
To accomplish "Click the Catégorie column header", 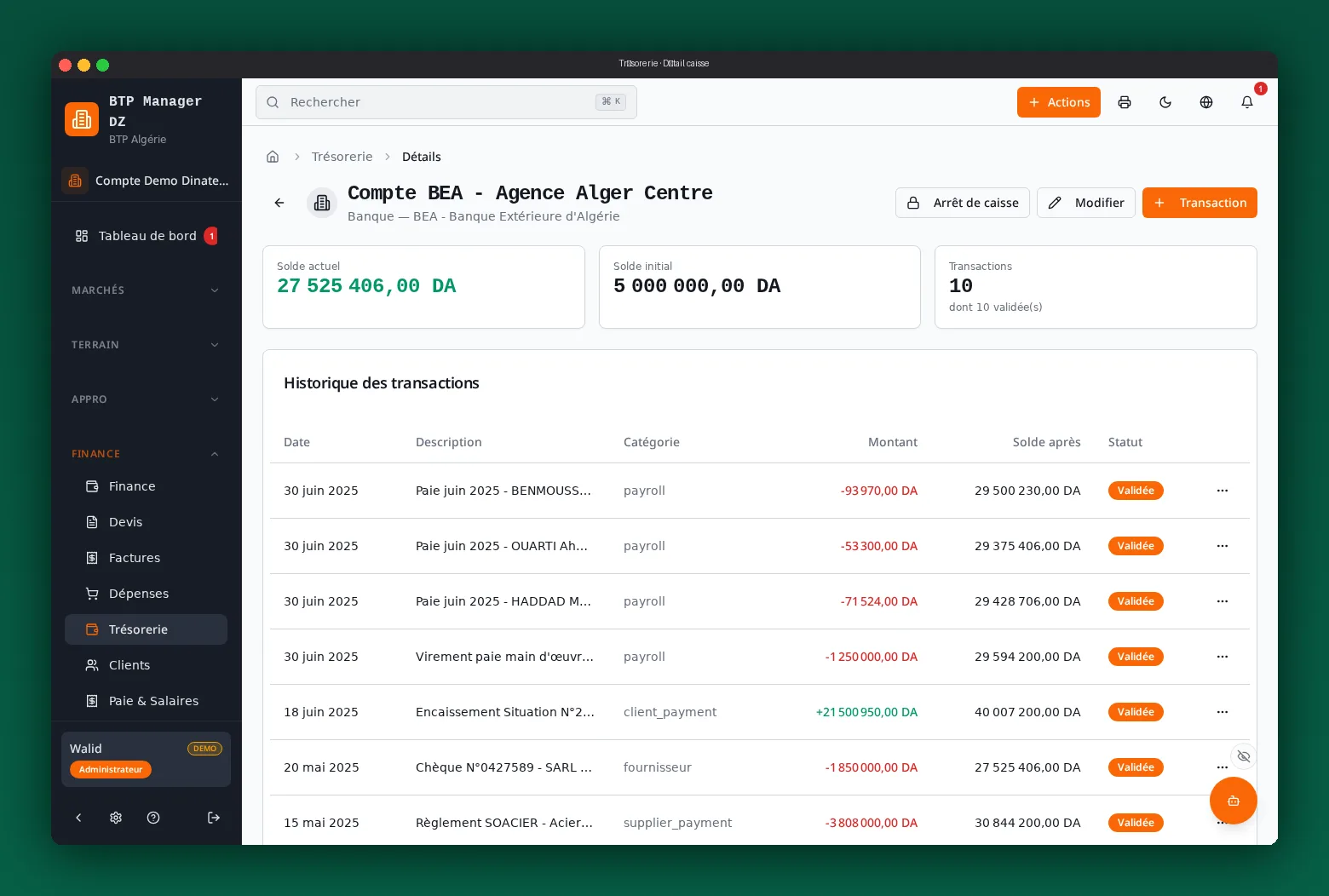I will (x=652, y=442).
